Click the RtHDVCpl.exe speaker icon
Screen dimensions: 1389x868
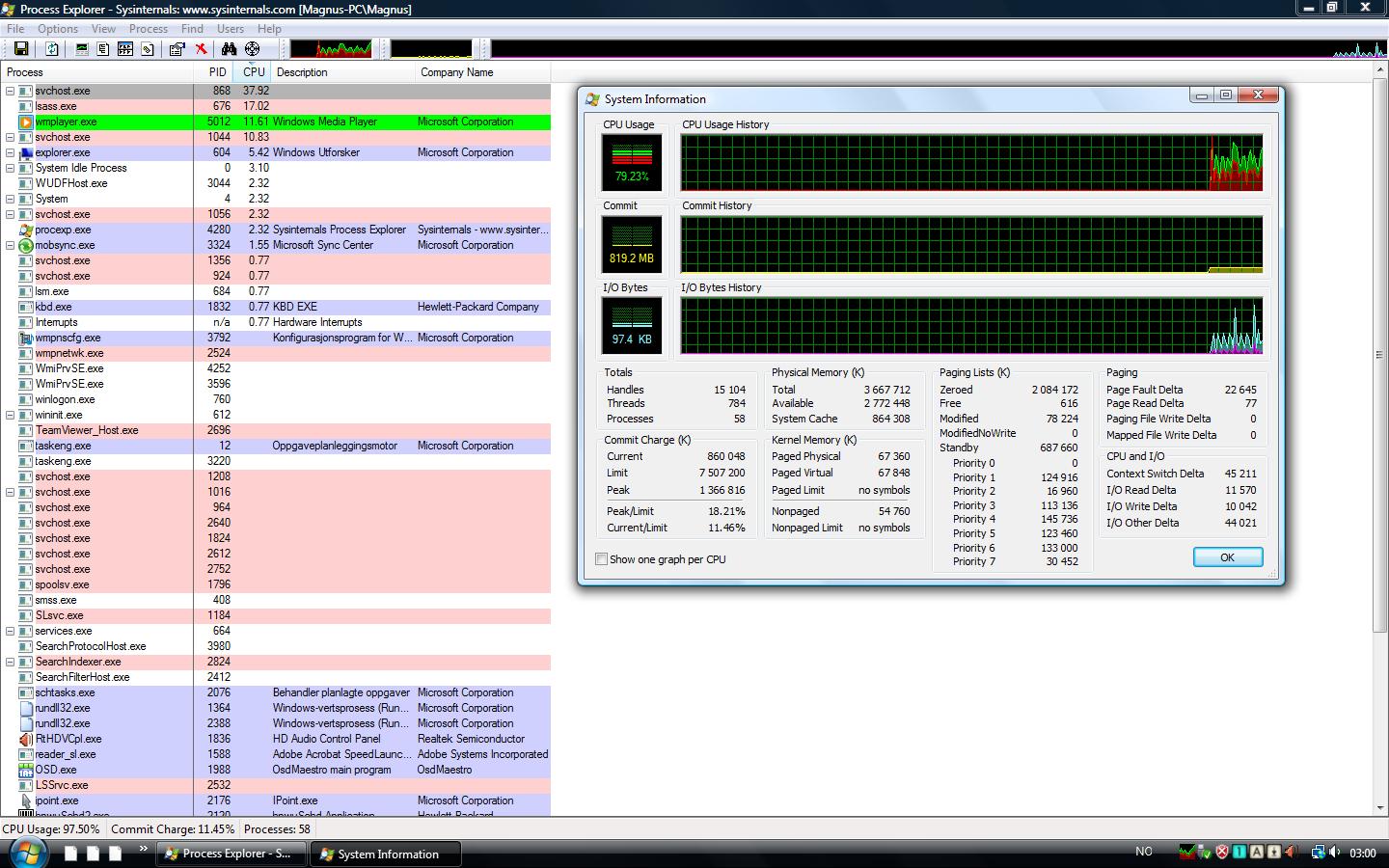(26, 739)
